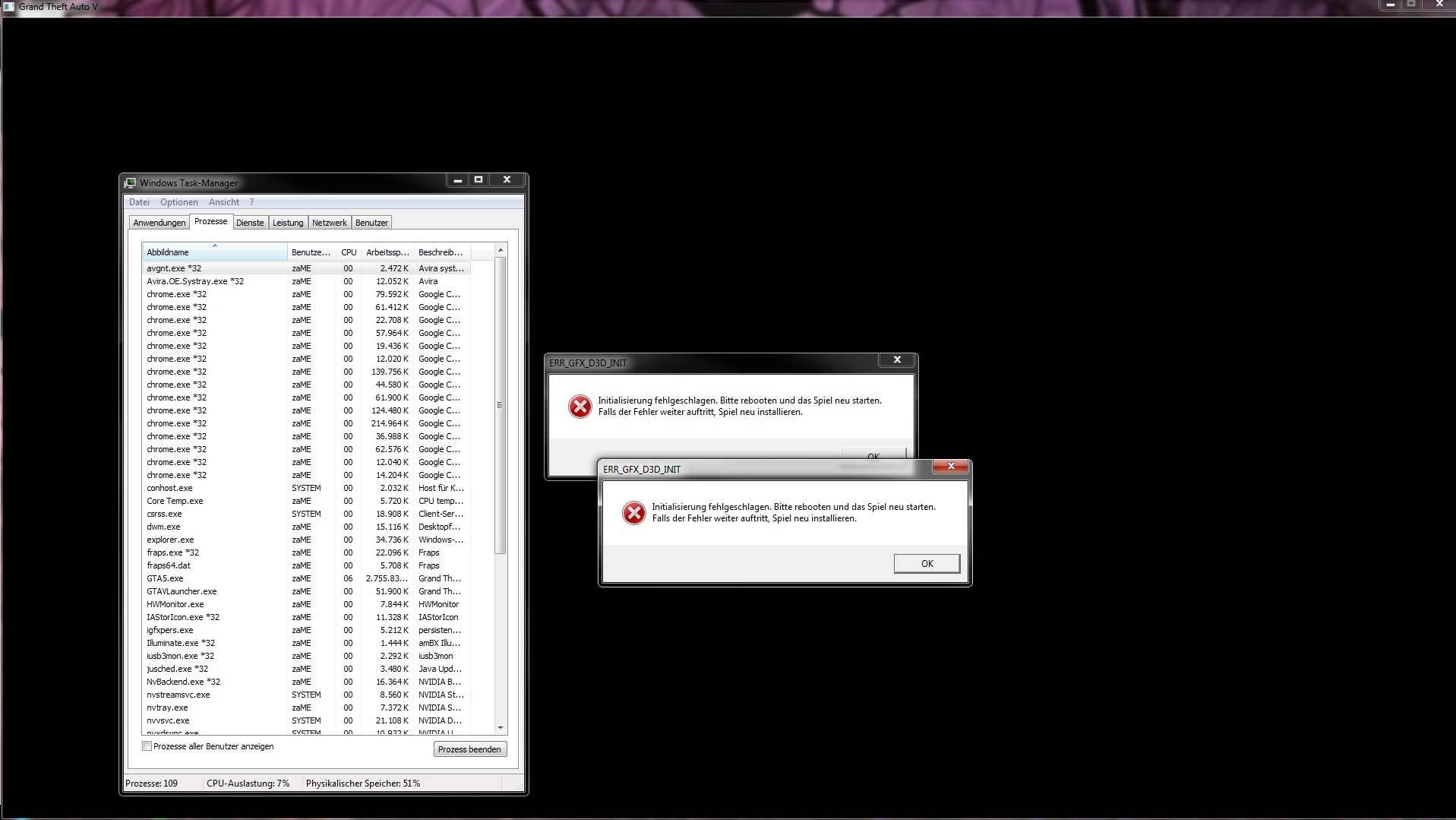
Task: Select chrome.exe row using 139.756 K
Action: coord(306,372)
